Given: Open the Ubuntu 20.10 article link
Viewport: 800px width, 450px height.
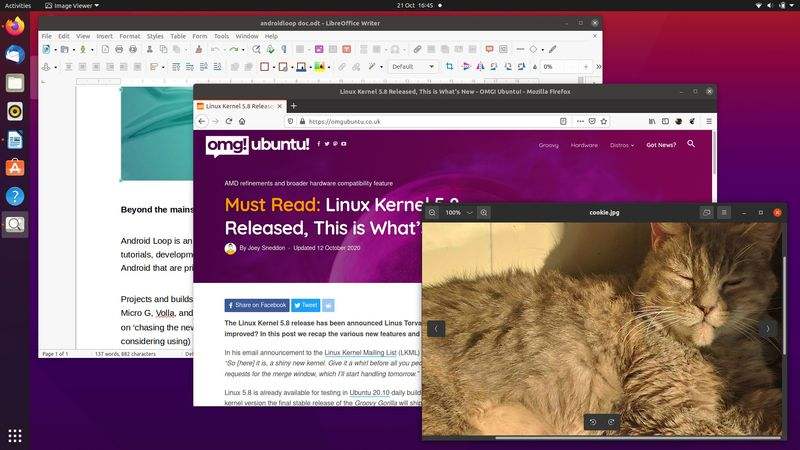Looking at the screenshot, I should click(x=369, y=393).
